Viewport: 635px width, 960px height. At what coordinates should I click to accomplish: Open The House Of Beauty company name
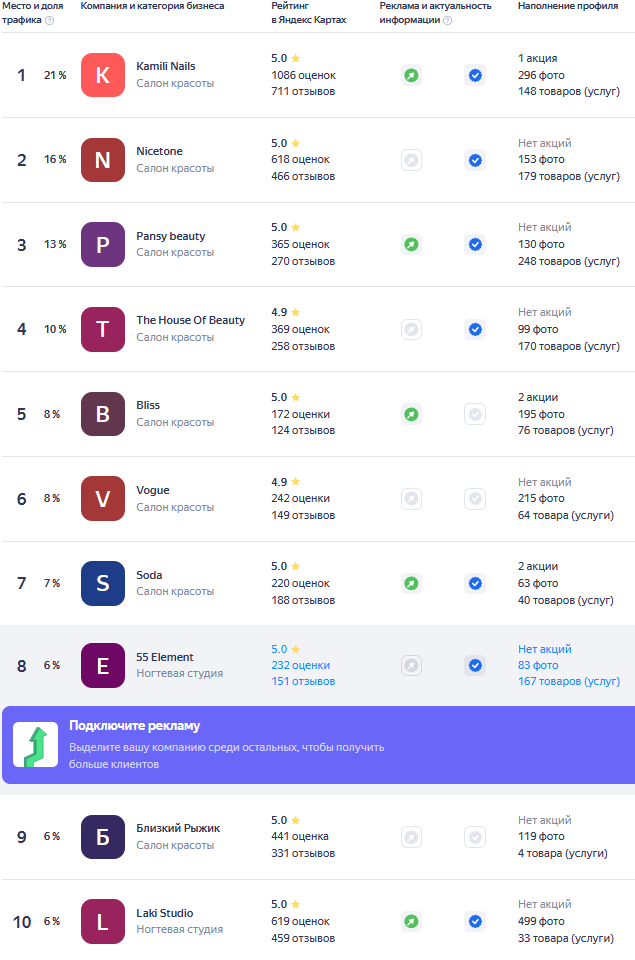tap(190, 320)
